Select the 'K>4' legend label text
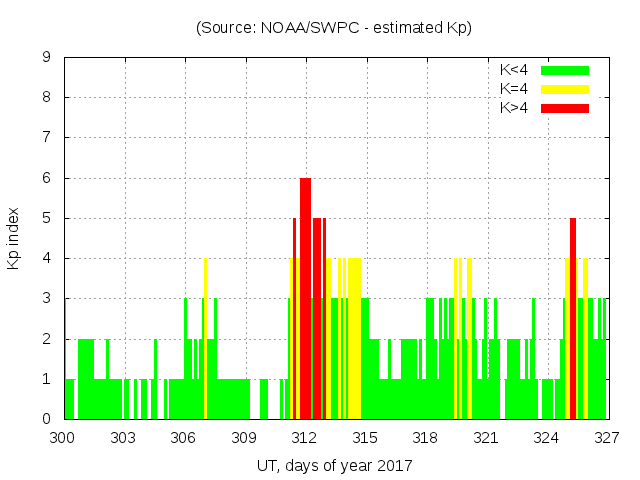640x480 pixels. pyautogui.click(x=514, y=108)
